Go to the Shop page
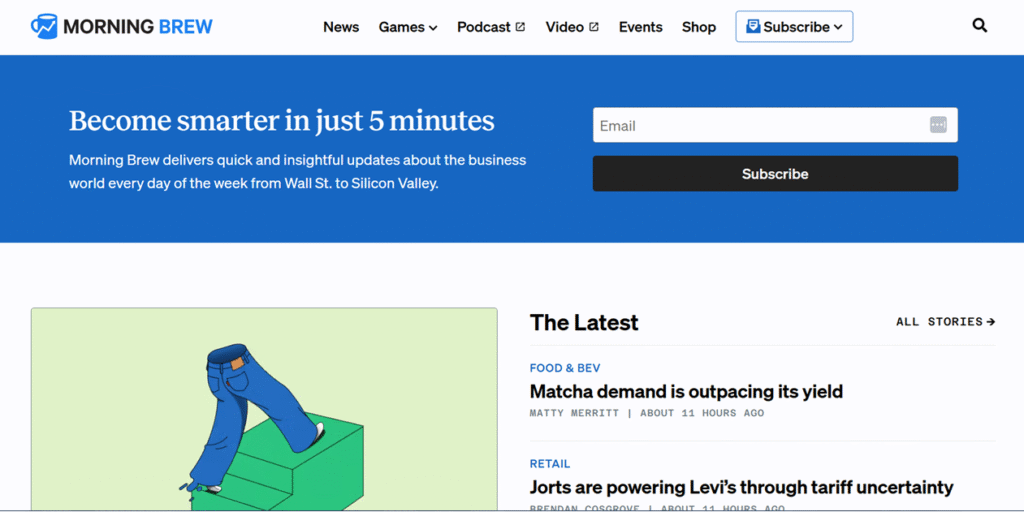This screenshot has width=1024, height=512. (x=699, y=27)
